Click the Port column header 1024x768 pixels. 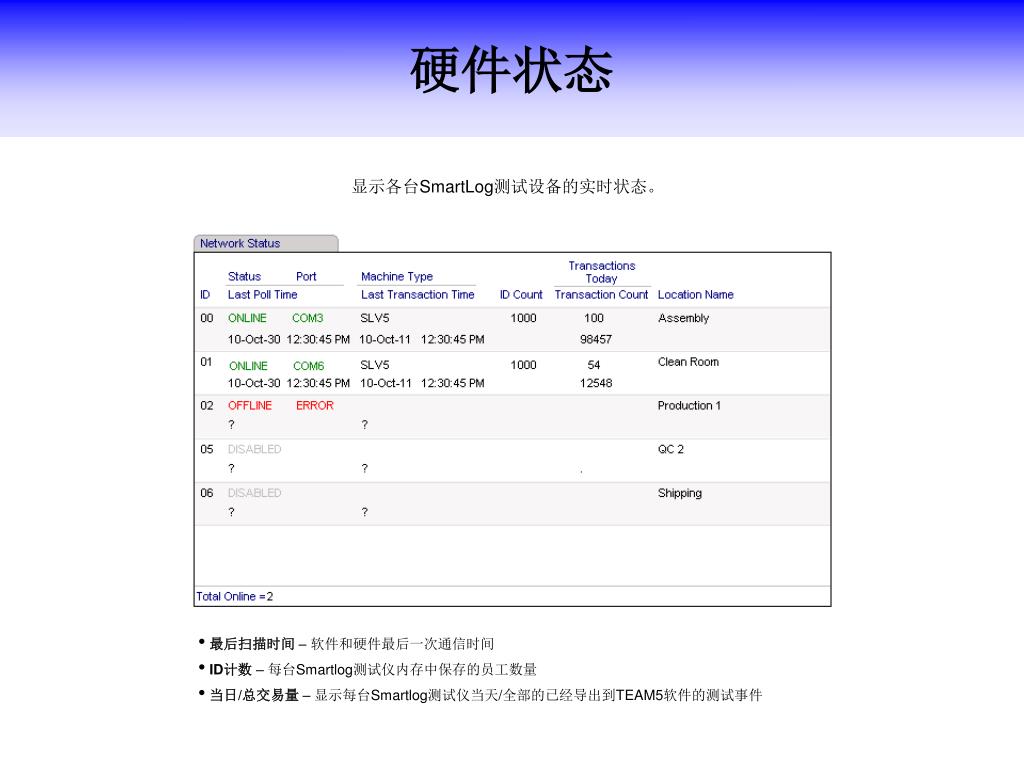(x=306, y=276)
